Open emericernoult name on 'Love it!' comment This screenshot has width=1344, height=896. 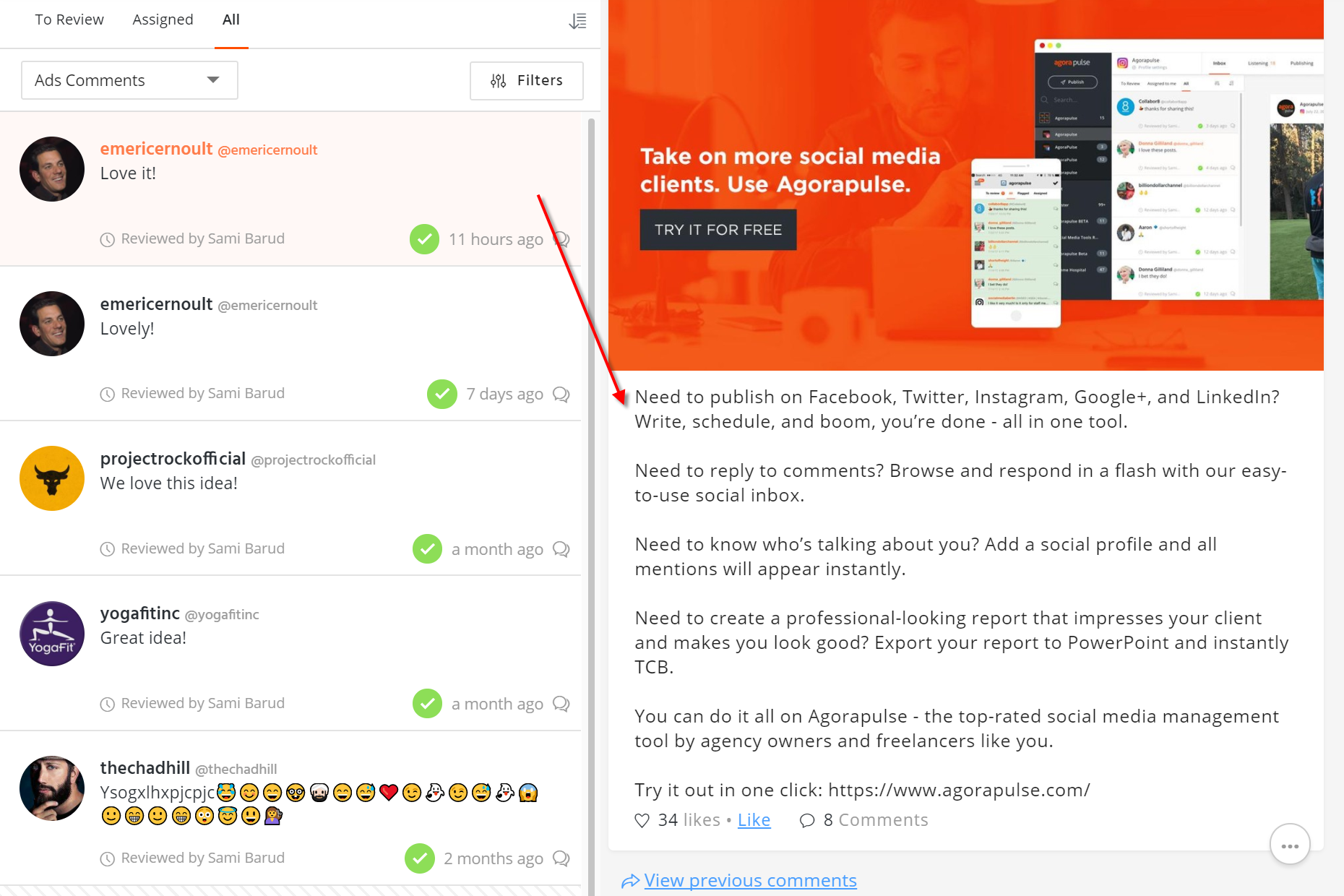tap(156, 149)
